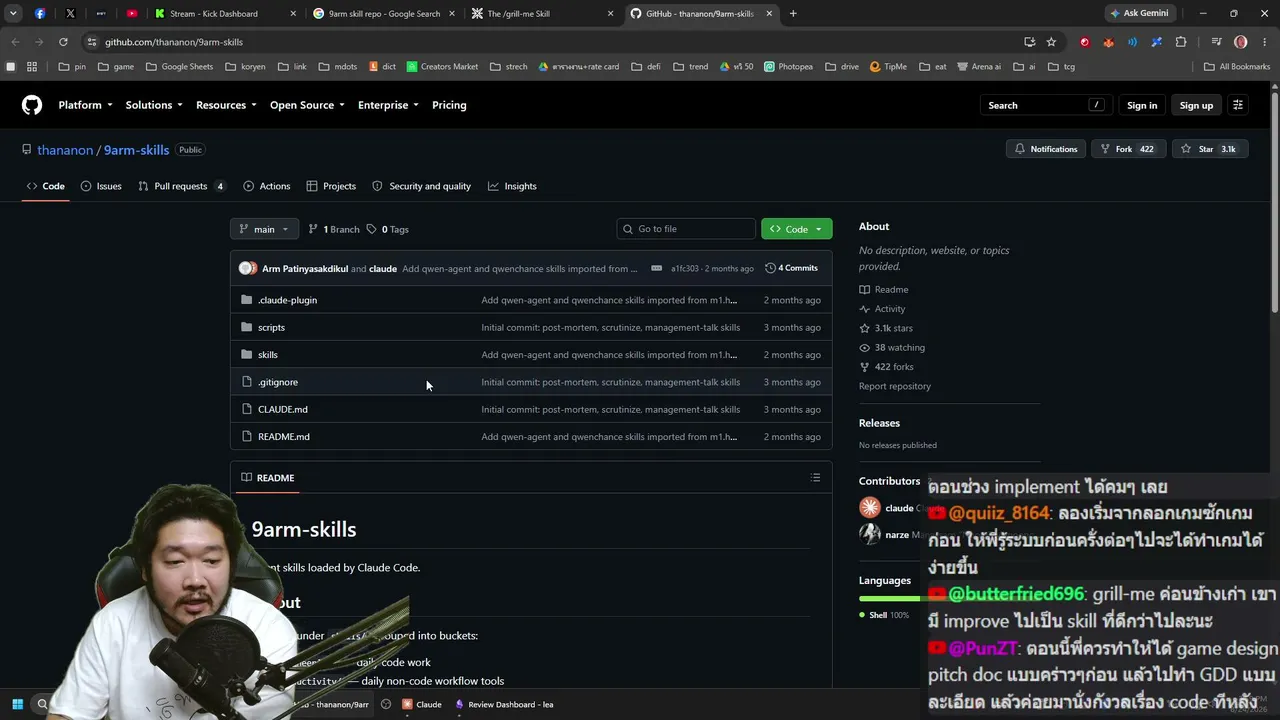The width and height of the screenshot is (1280, 720).
Task: Switch to the 9arm skill repo Google Search tab
Action: coord(384,14)
